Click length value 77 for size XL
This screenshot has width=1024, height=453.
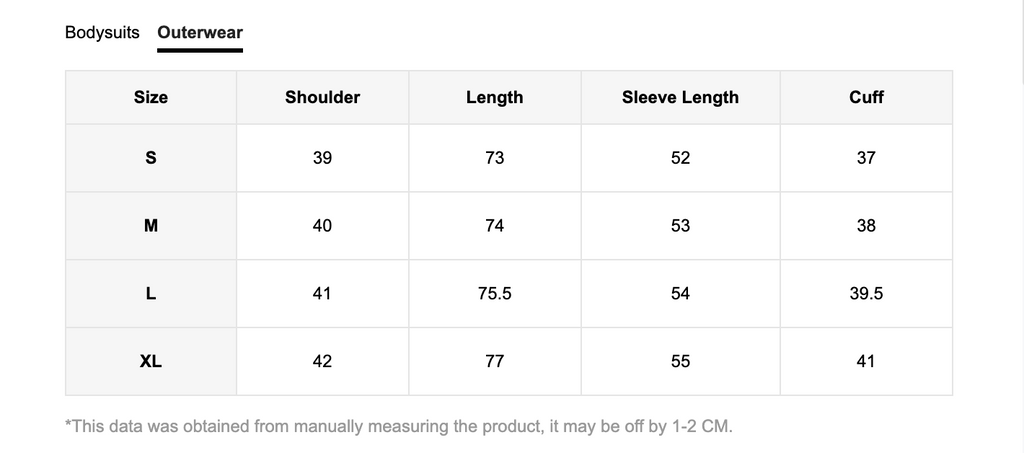(494, 362)
